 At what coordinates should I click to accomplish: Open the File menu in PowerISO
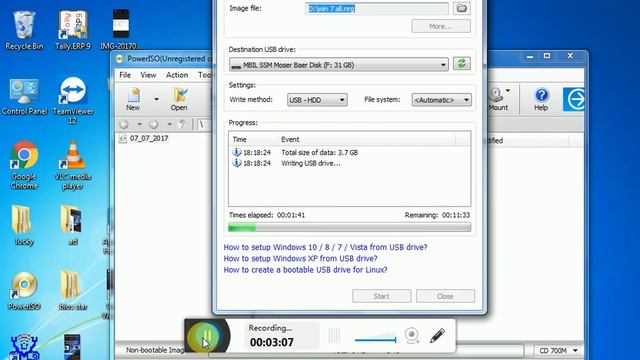[125, 75]
